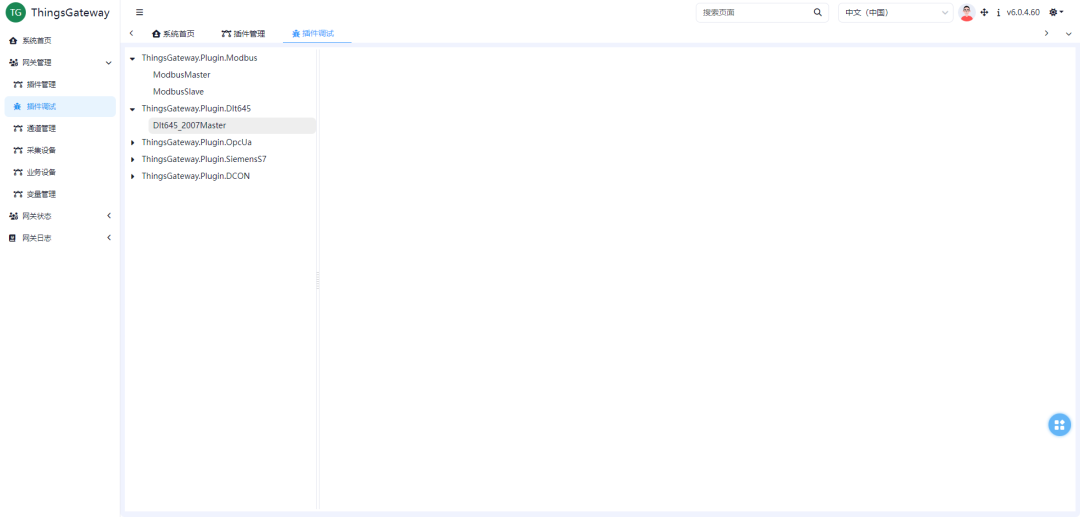This screenshot has height=517, width=1080.
Task: Click the 网关状态 group icon
Action: coord(13,216)
